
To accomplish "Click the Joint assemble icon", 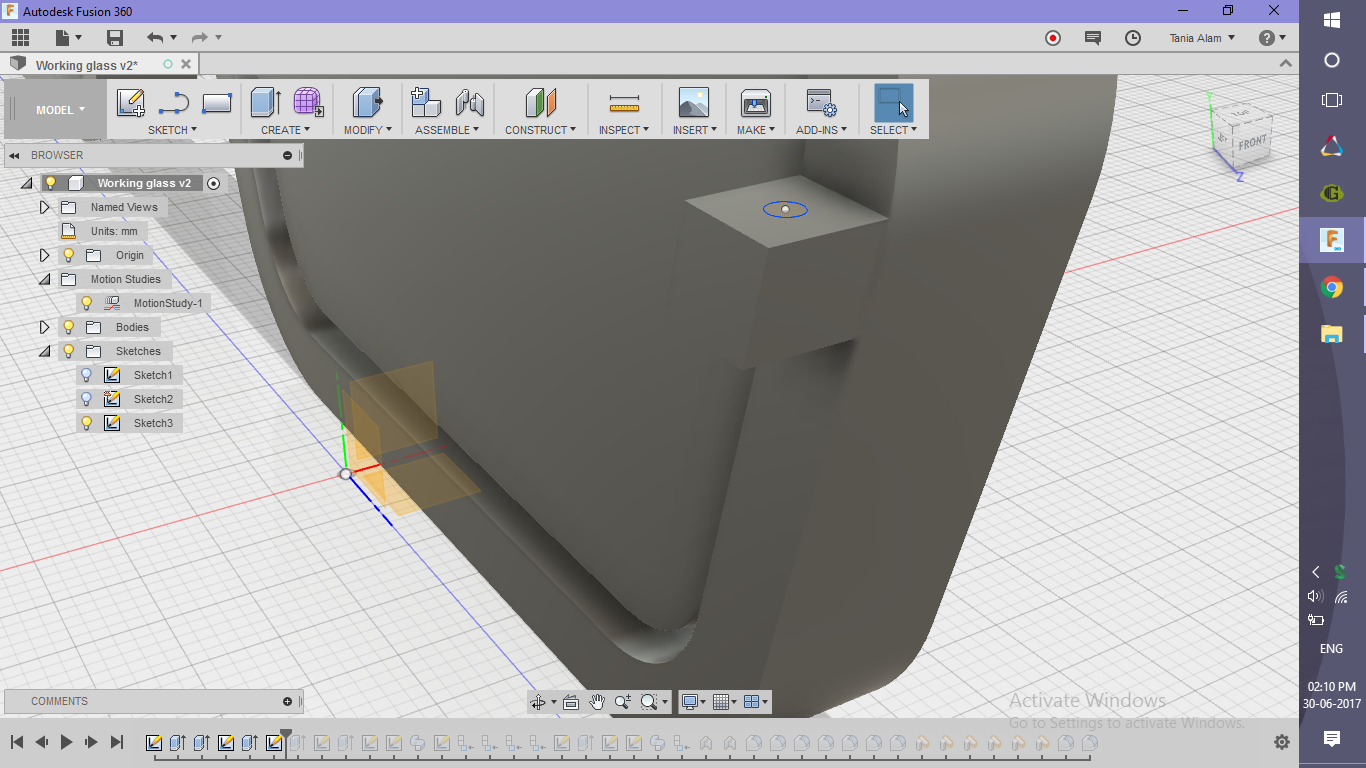I will (470, 102).
